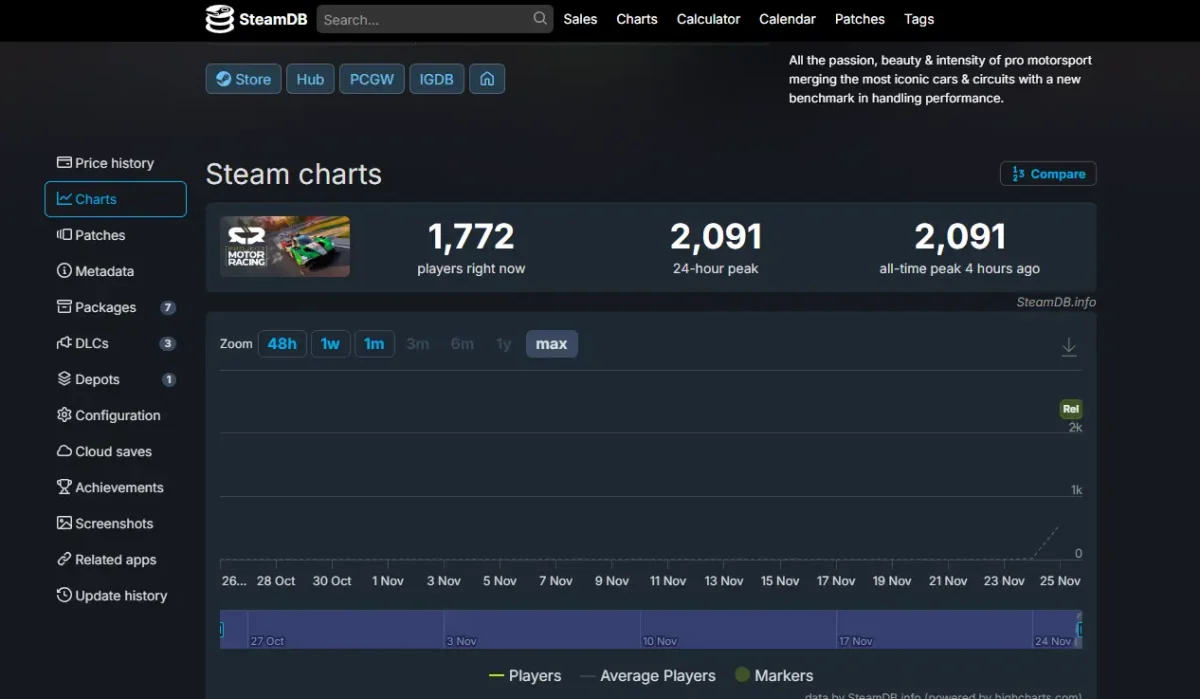Open the Calculator page

pos(708,19)
